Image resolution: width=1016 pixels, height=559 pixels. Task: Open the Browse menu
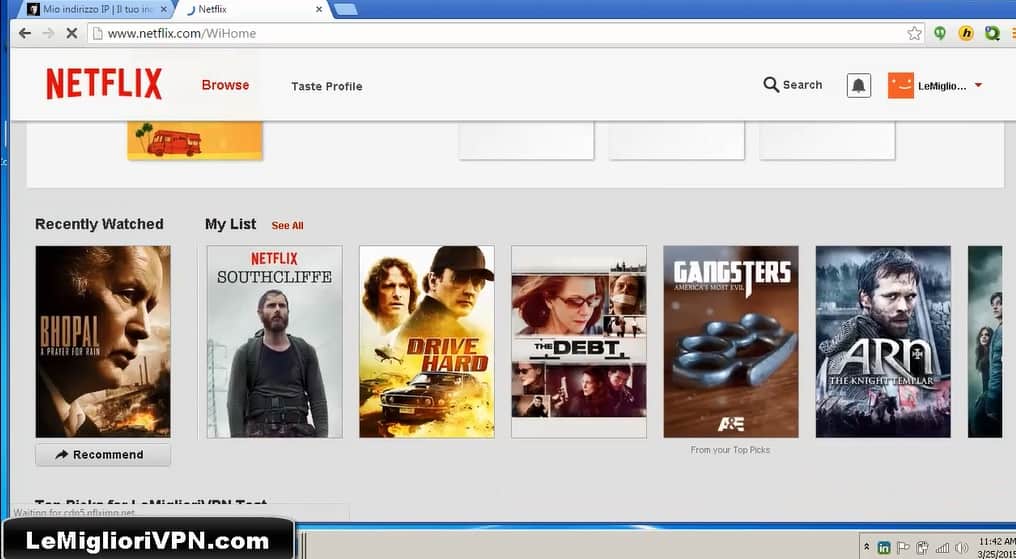(x=225, y=85)
